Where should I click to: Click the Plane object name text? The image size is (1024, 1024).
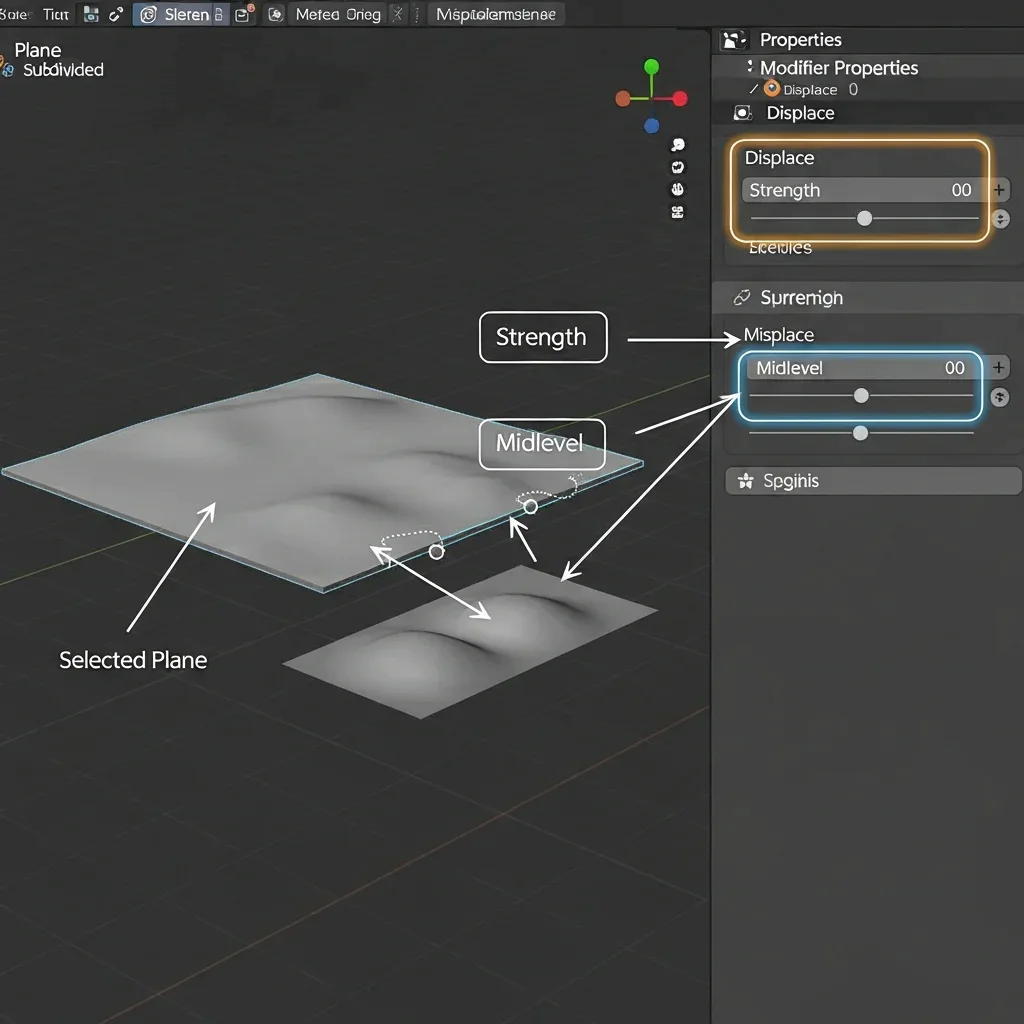tap(38, 50)
